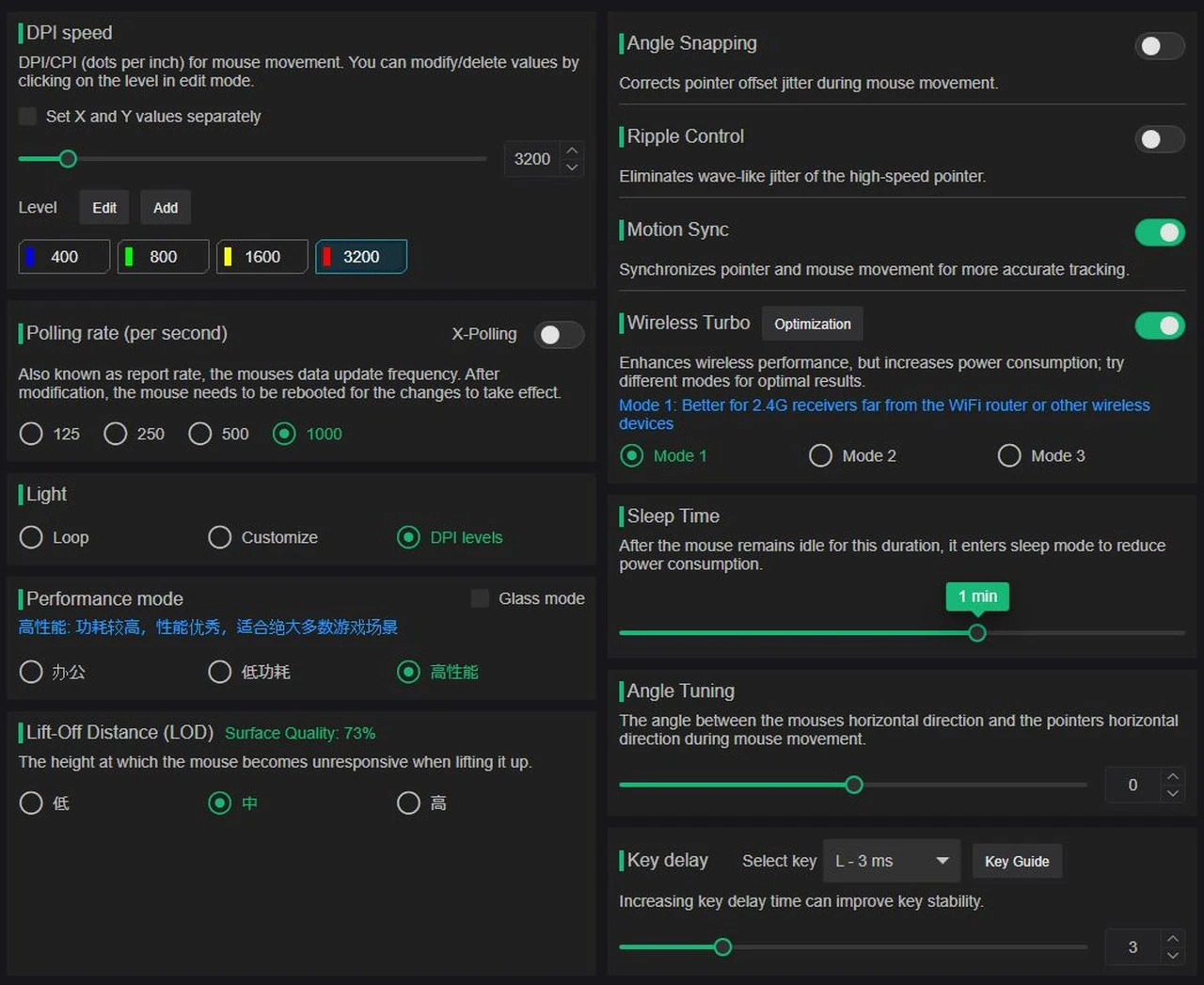Decrease DPI value with down arrow
Screen dimensions: 1204x985
pos(572,167)
